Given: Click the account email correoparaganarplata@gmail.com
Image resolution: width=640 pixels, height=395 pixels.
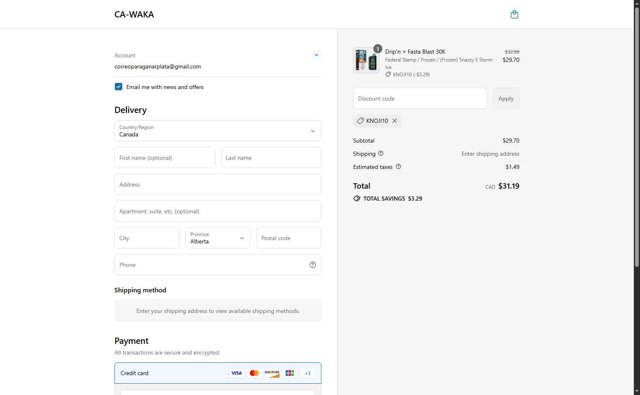Looking at the screenshot, I should coord(158,67).
